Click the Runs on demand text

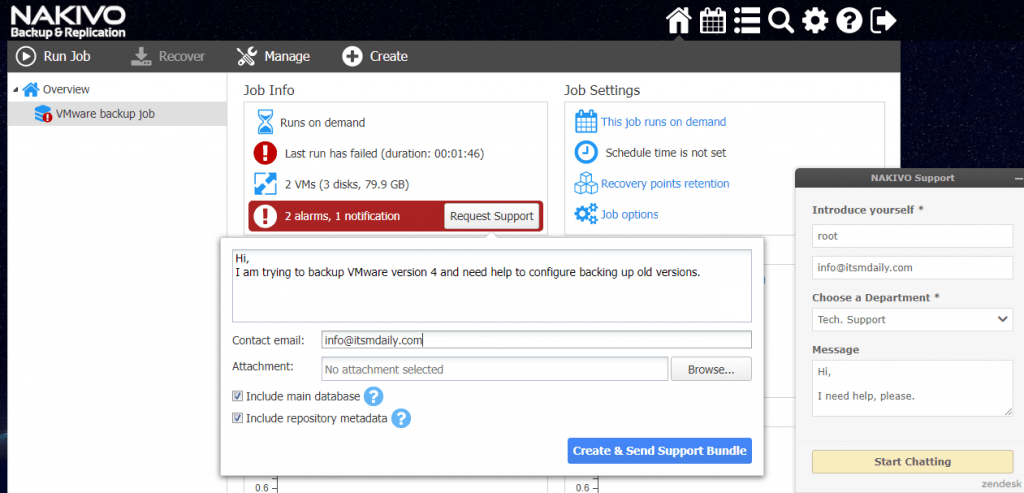(323, 122)
